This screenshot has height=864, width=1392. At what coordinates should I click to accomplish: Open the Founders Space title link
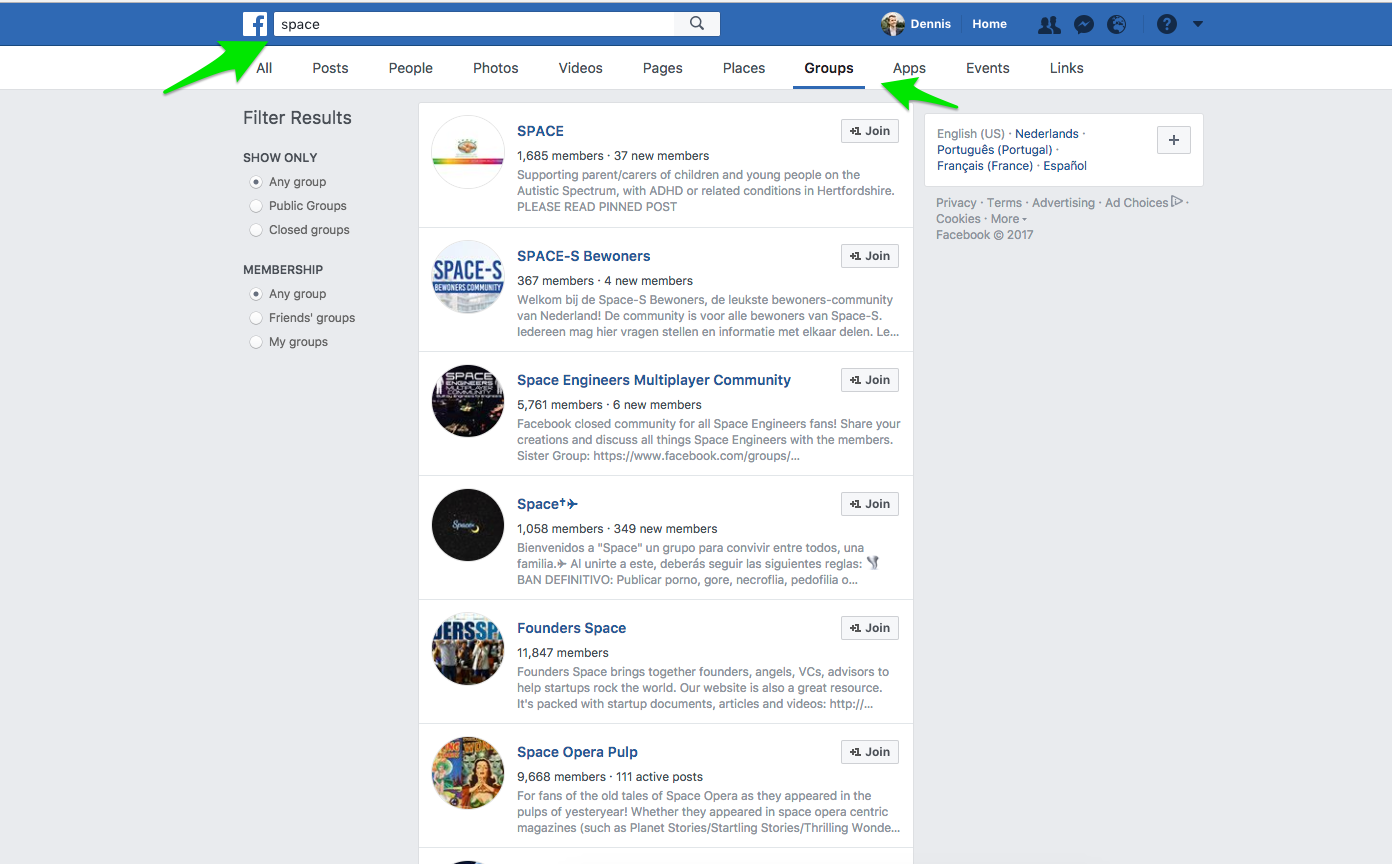[571, 628]
